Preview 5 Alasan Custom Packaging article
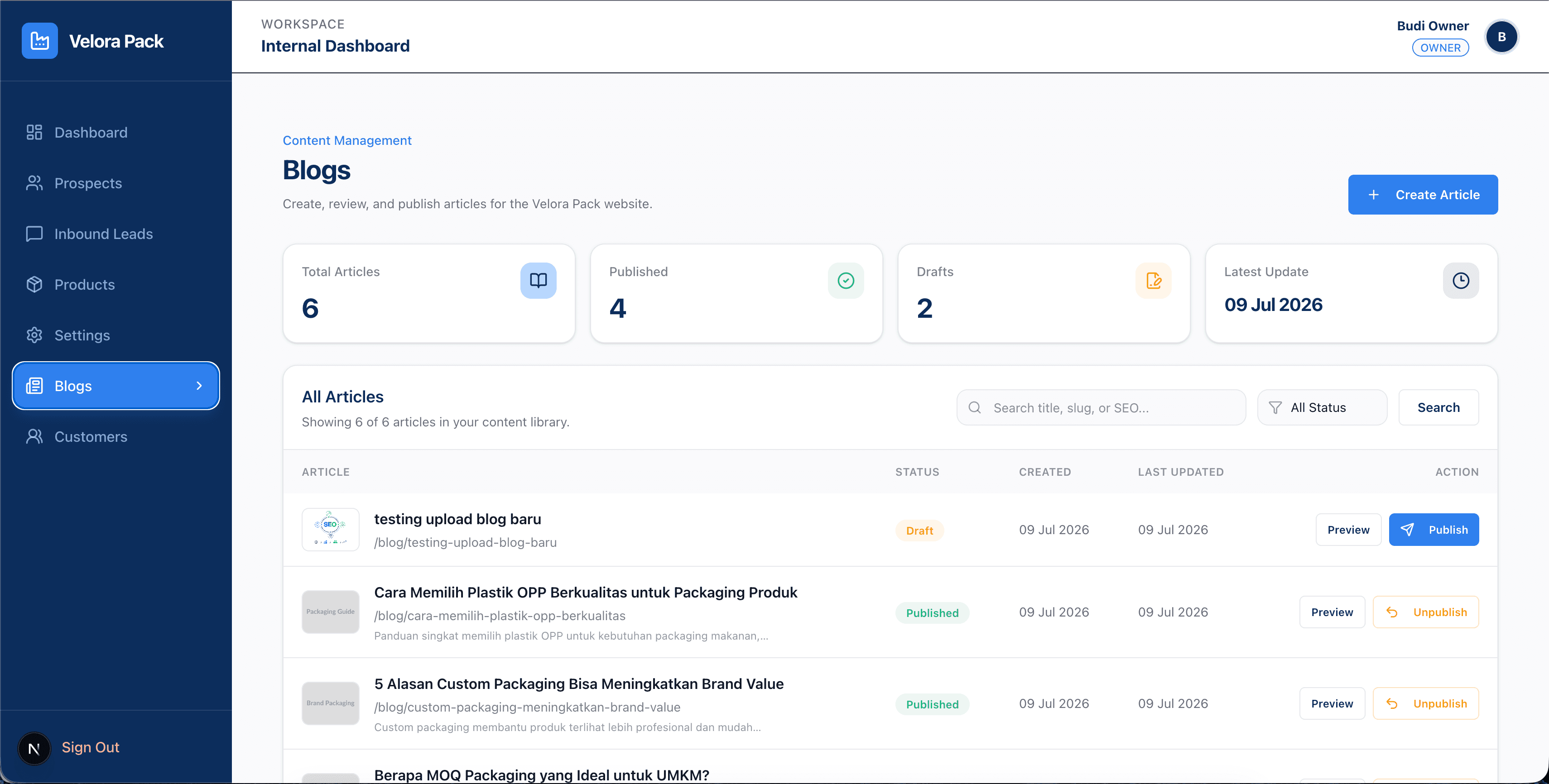1549x784 pixels. point(1332,703)
